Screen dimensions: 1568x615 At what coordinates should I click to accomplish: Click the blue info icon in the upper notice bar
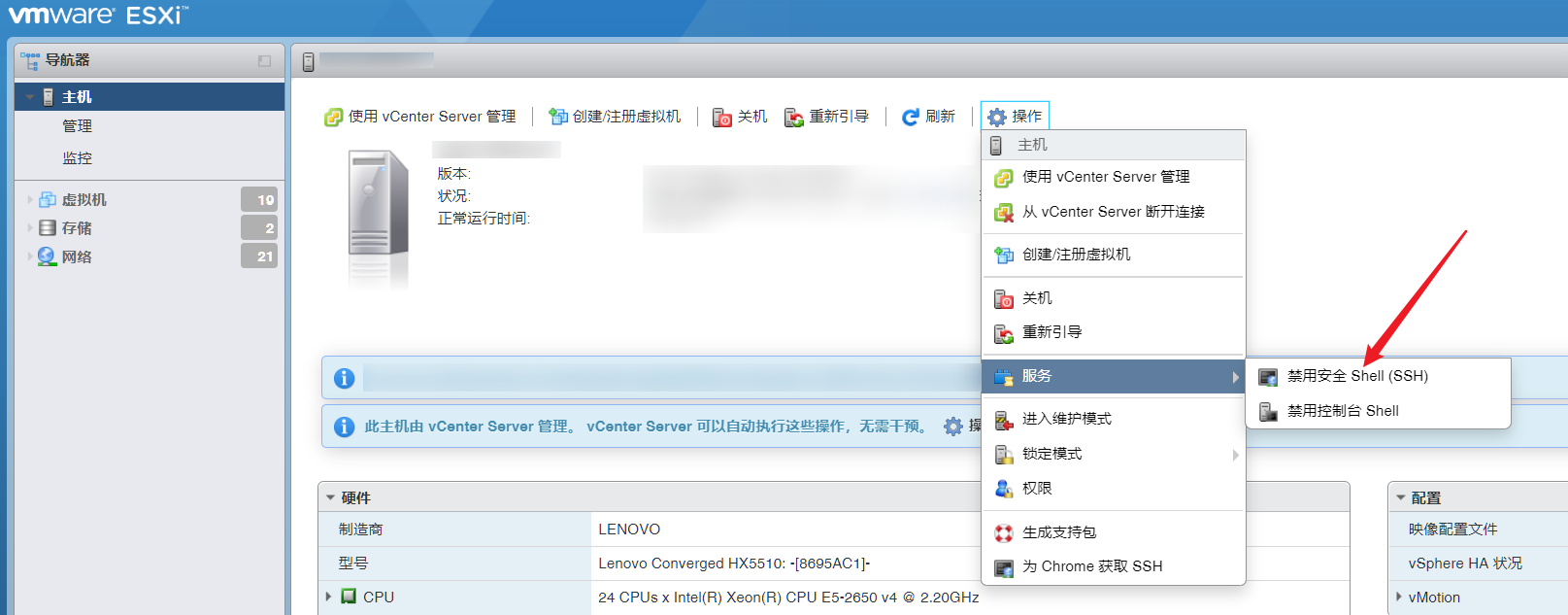(344, 378)
